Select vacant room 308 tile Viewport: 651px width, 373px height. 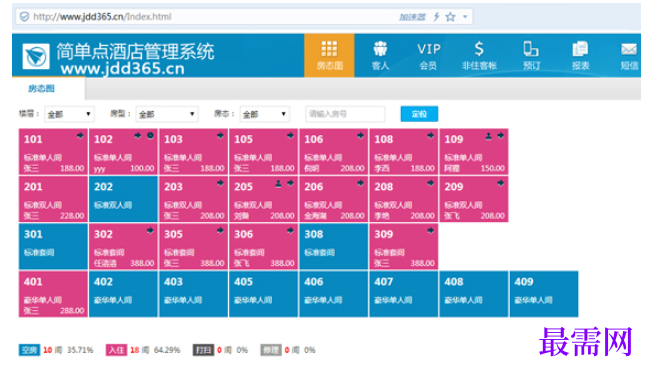pyautogui.click(x=334, y=247)
